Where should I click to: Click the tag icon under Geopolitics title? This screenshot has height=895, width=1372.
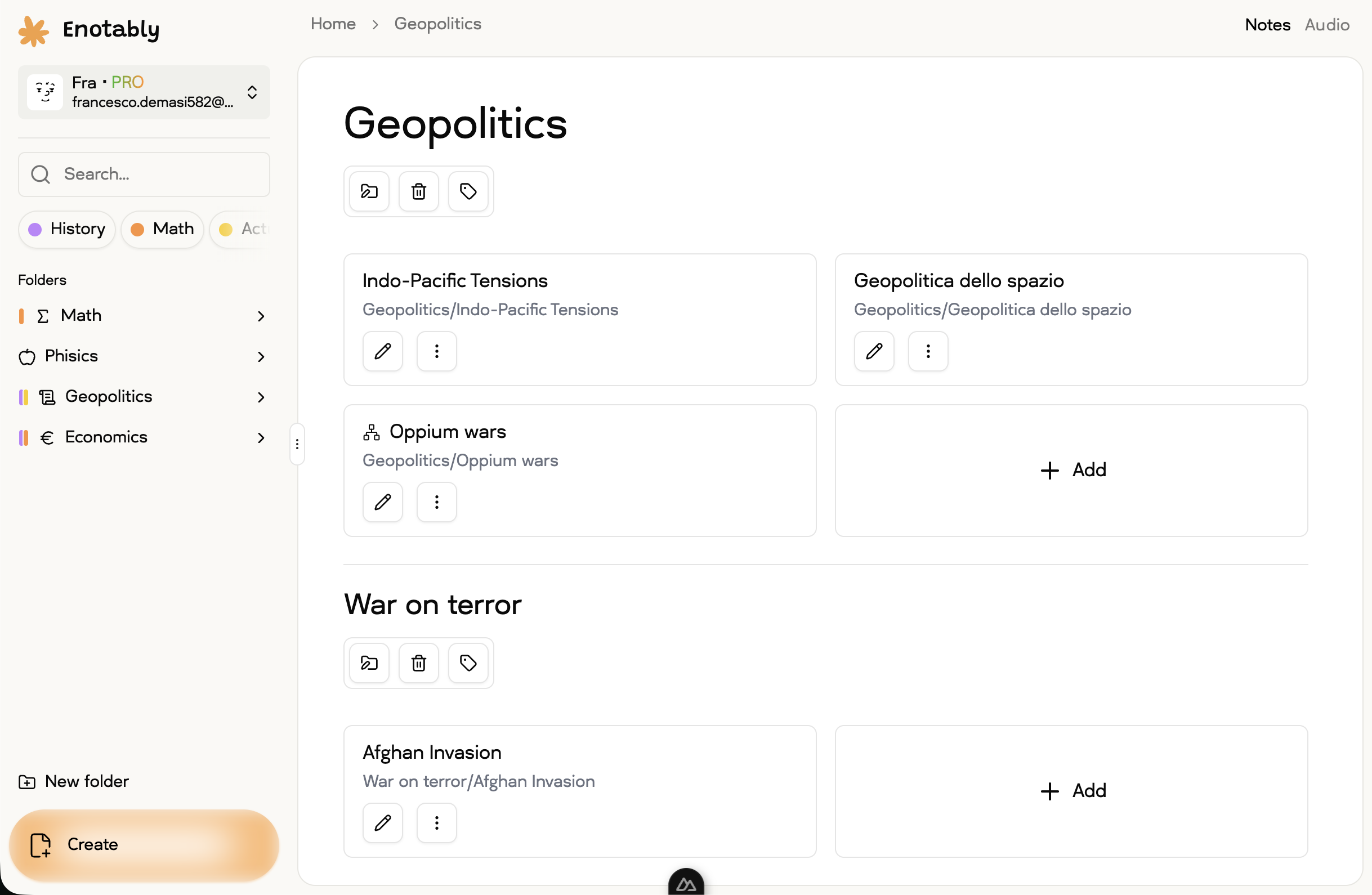[x=468, y=191]
